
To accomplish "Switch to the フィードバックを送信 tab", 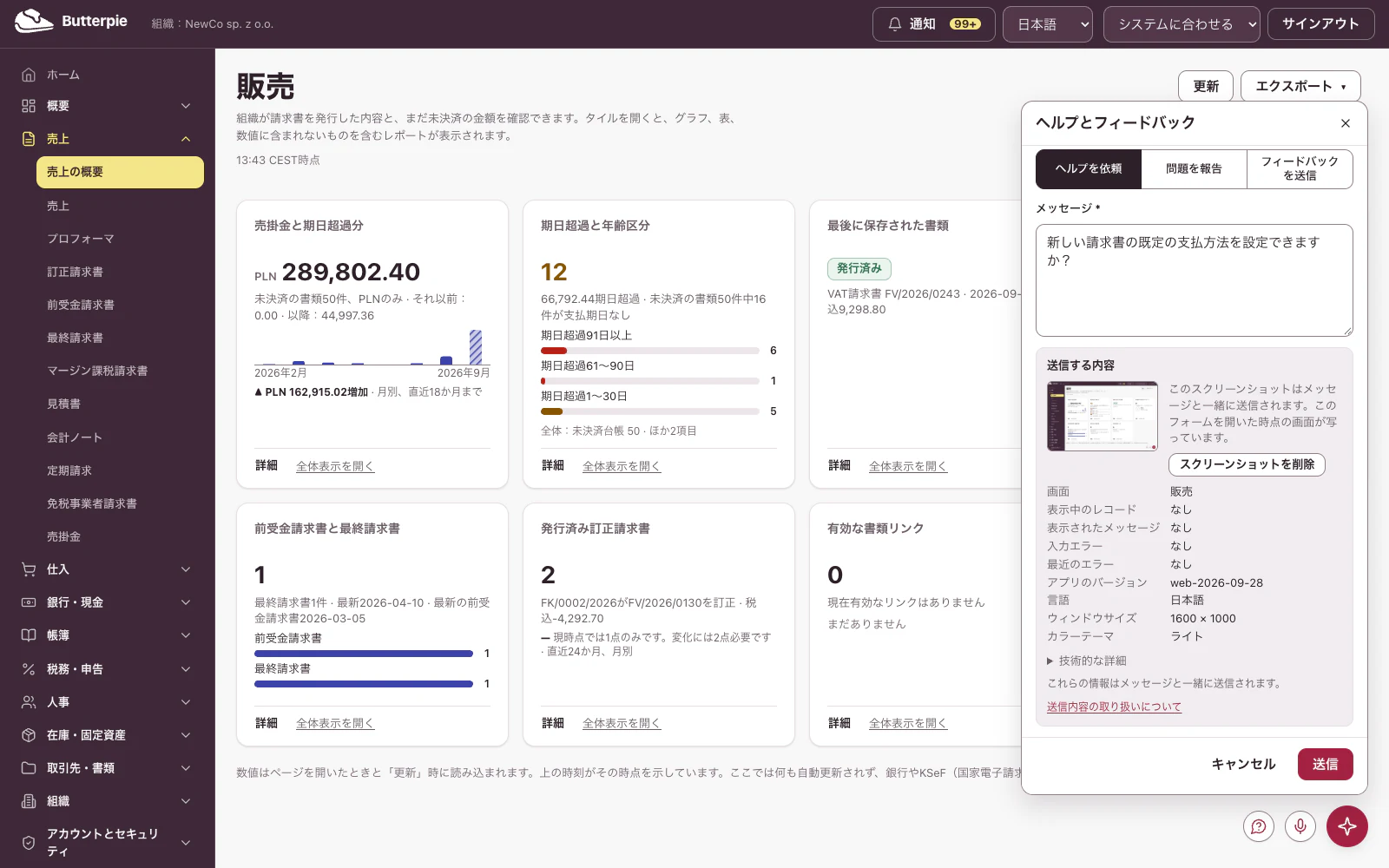I will tap(1300, 168).
